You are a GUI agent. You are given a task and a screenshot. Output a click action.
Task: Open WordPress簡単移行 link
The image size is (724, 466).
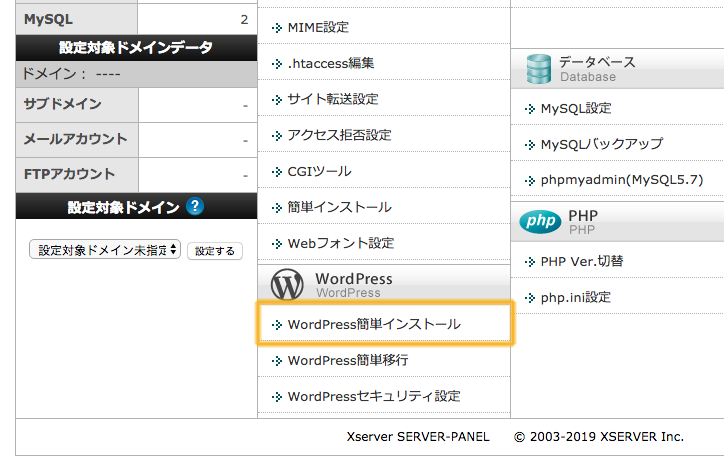[x=348, y=361]
